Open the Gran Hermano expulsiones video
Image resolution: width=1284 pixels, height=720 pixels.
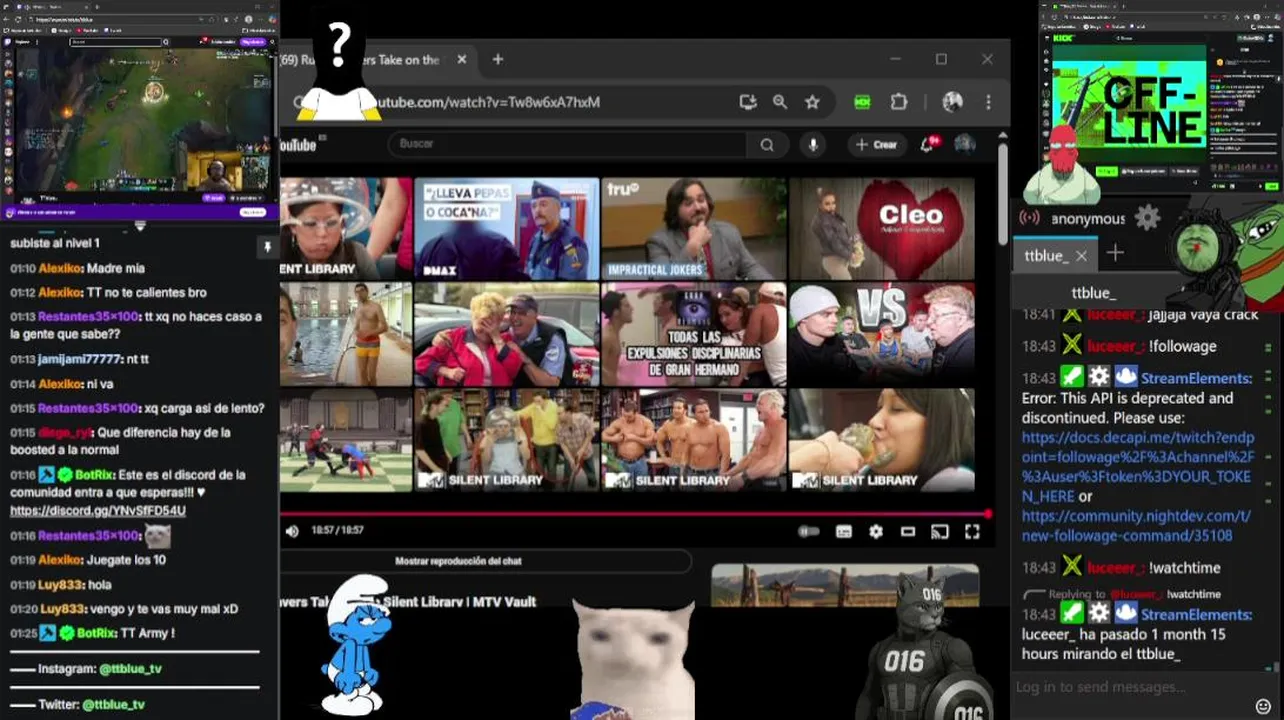(x=693, y=334)
